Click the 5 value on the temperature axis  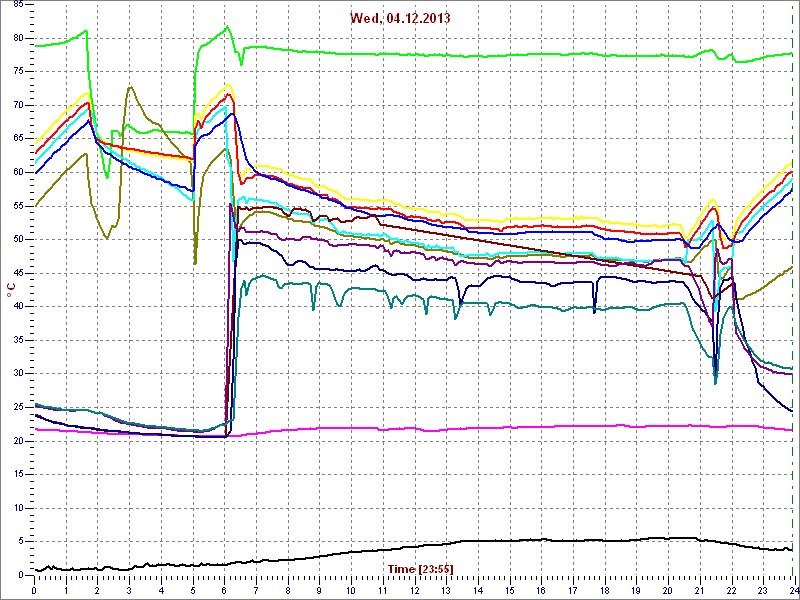[x=20, y=541]
